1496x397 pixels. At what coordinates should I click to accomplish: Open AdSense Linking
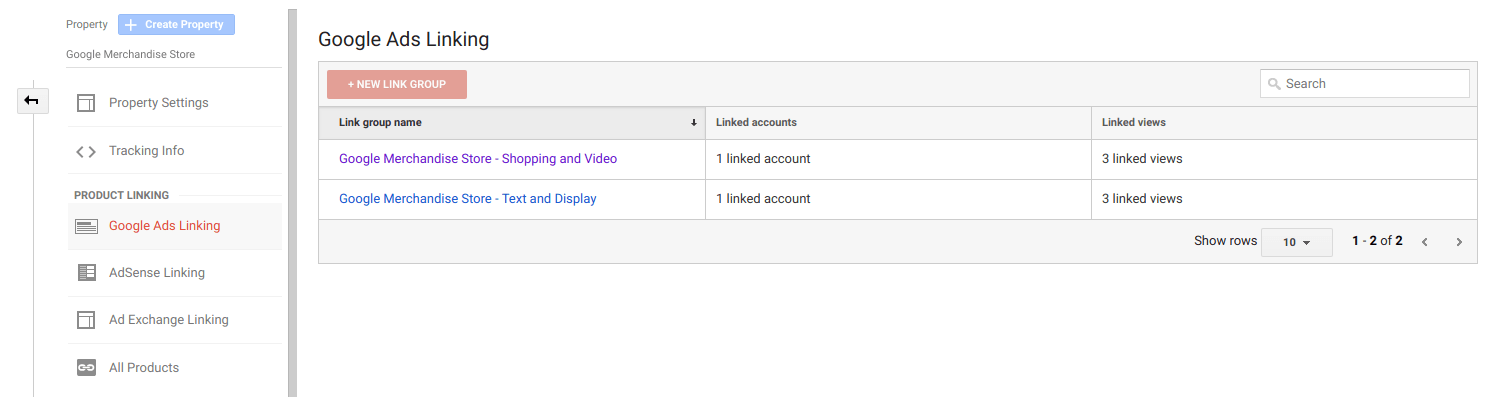coord(175,273)
